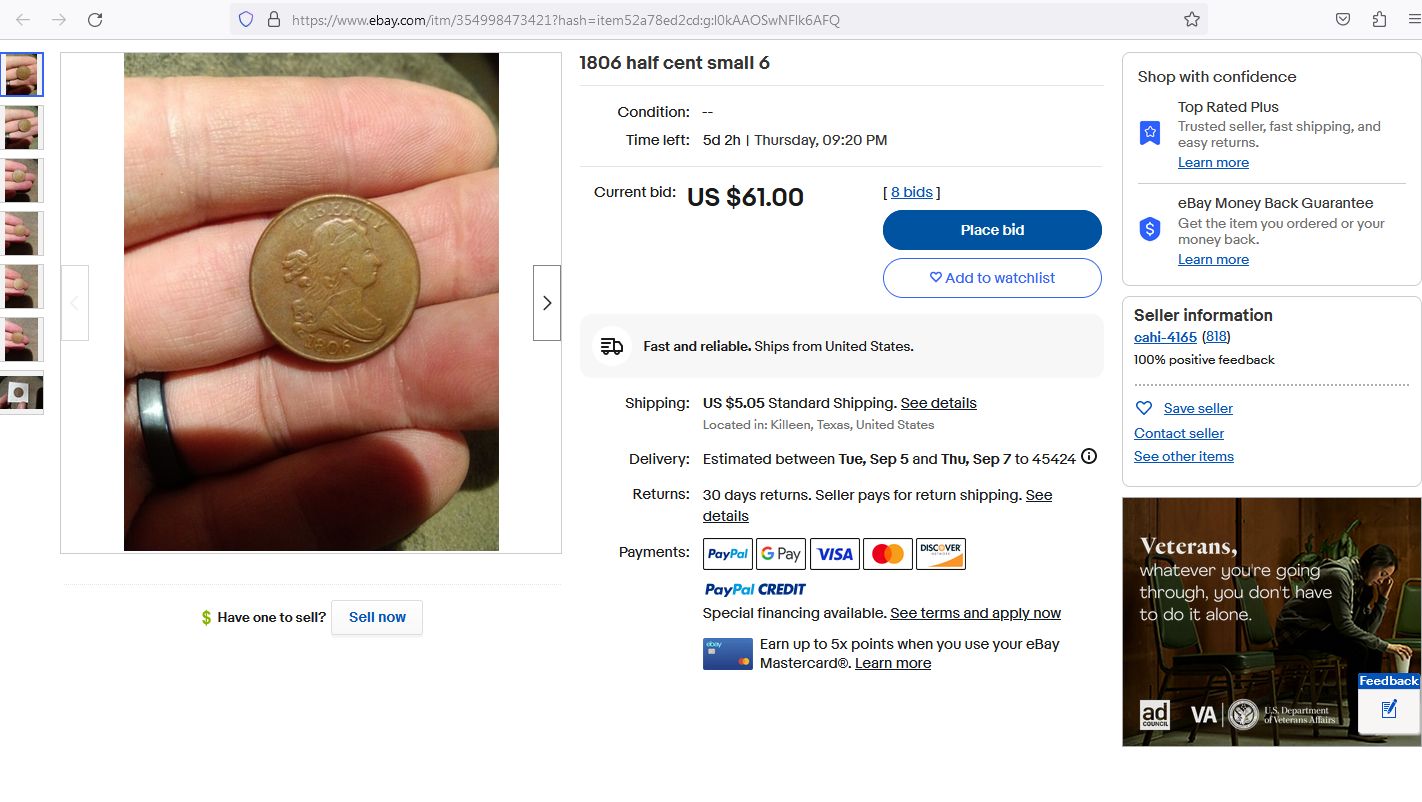
Task: Click the delivery estimate info icon
Action: pyautogui.click(x=1089, y=457)
